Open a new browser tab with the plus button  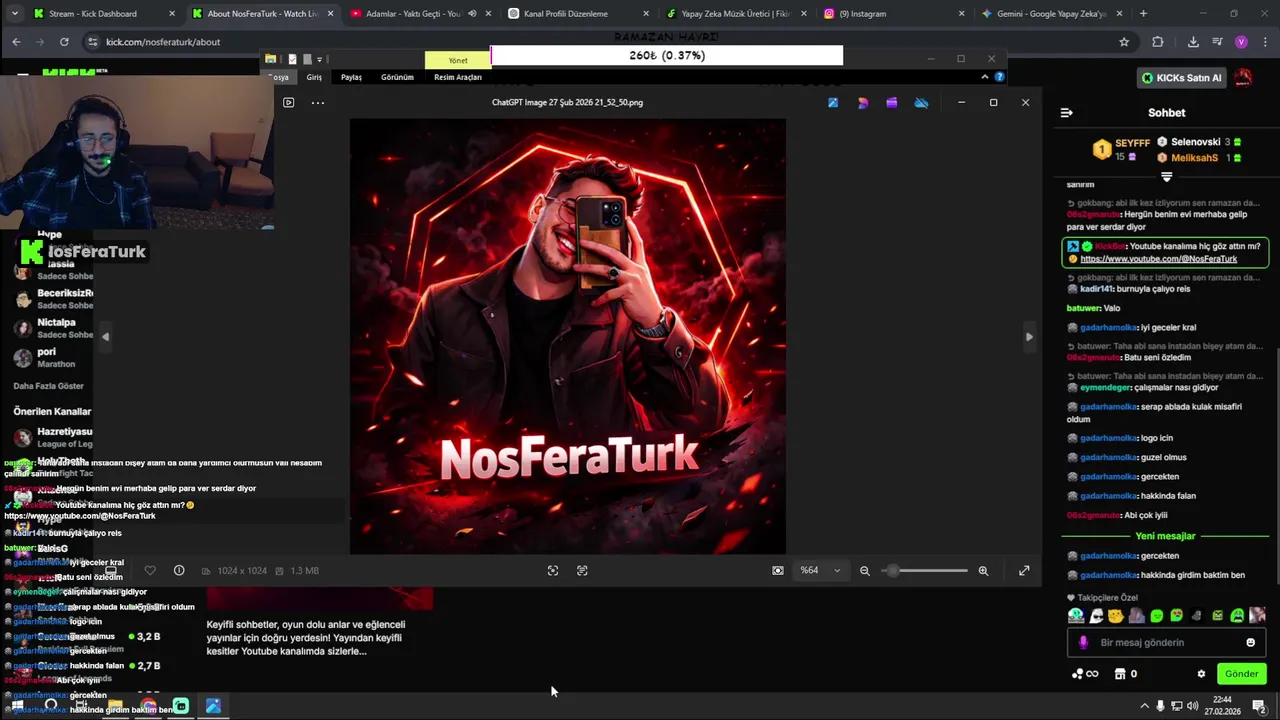(1143, 14)
